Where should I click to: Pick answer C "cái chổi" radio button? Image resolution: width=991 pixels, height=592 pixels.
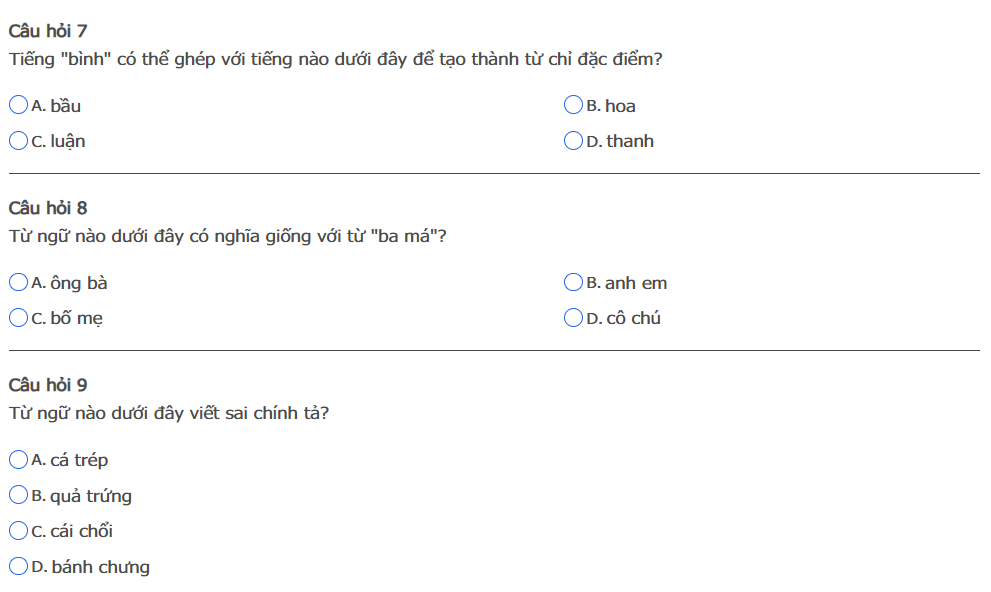click(x=18, y=531)
